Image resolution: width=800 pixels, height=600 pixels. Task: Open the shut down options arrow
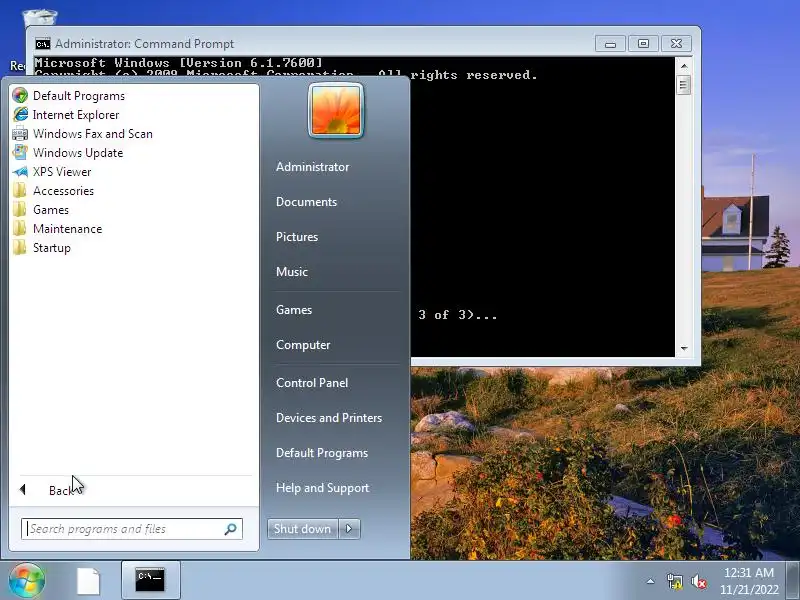click(x=349, y=529)
